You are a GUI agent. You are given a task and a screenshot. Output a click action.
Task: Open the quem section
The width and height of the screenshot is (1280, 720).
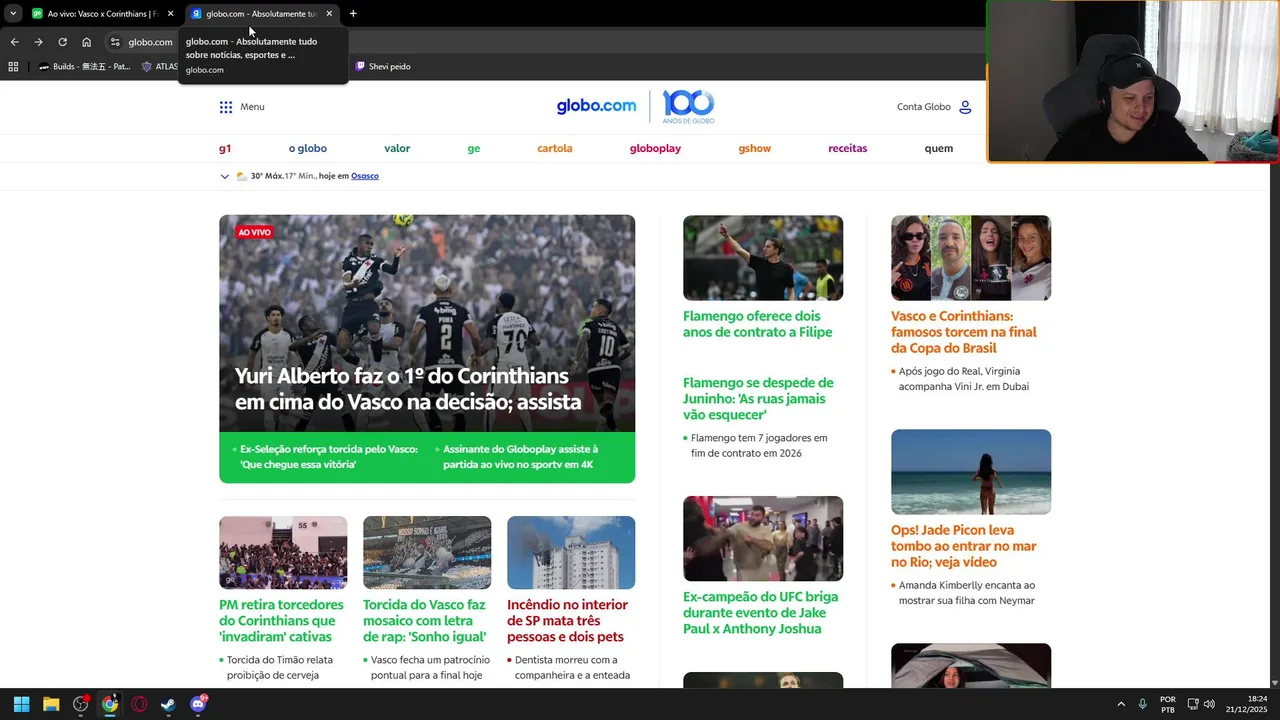click(x=939, y=148)
